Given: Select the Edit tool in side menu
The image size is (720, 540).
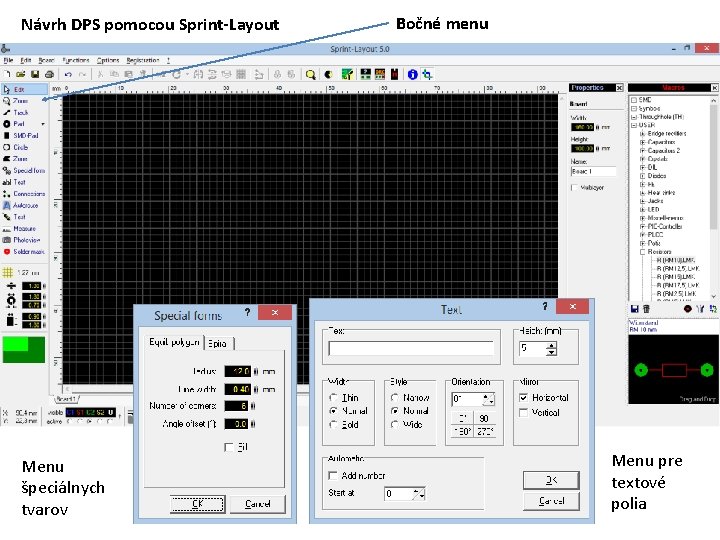Looking at the screenshot, I should click(x=24, y=89).
